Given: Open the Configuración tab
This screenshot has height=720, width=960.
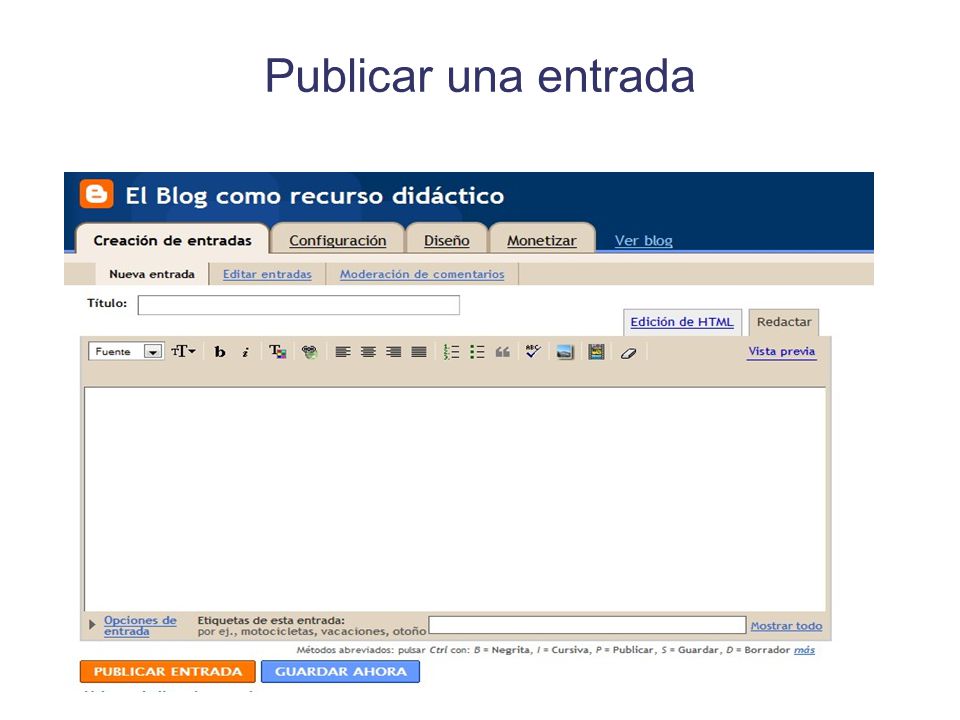Looking at the screenshot, I should [x=337, y=241].
